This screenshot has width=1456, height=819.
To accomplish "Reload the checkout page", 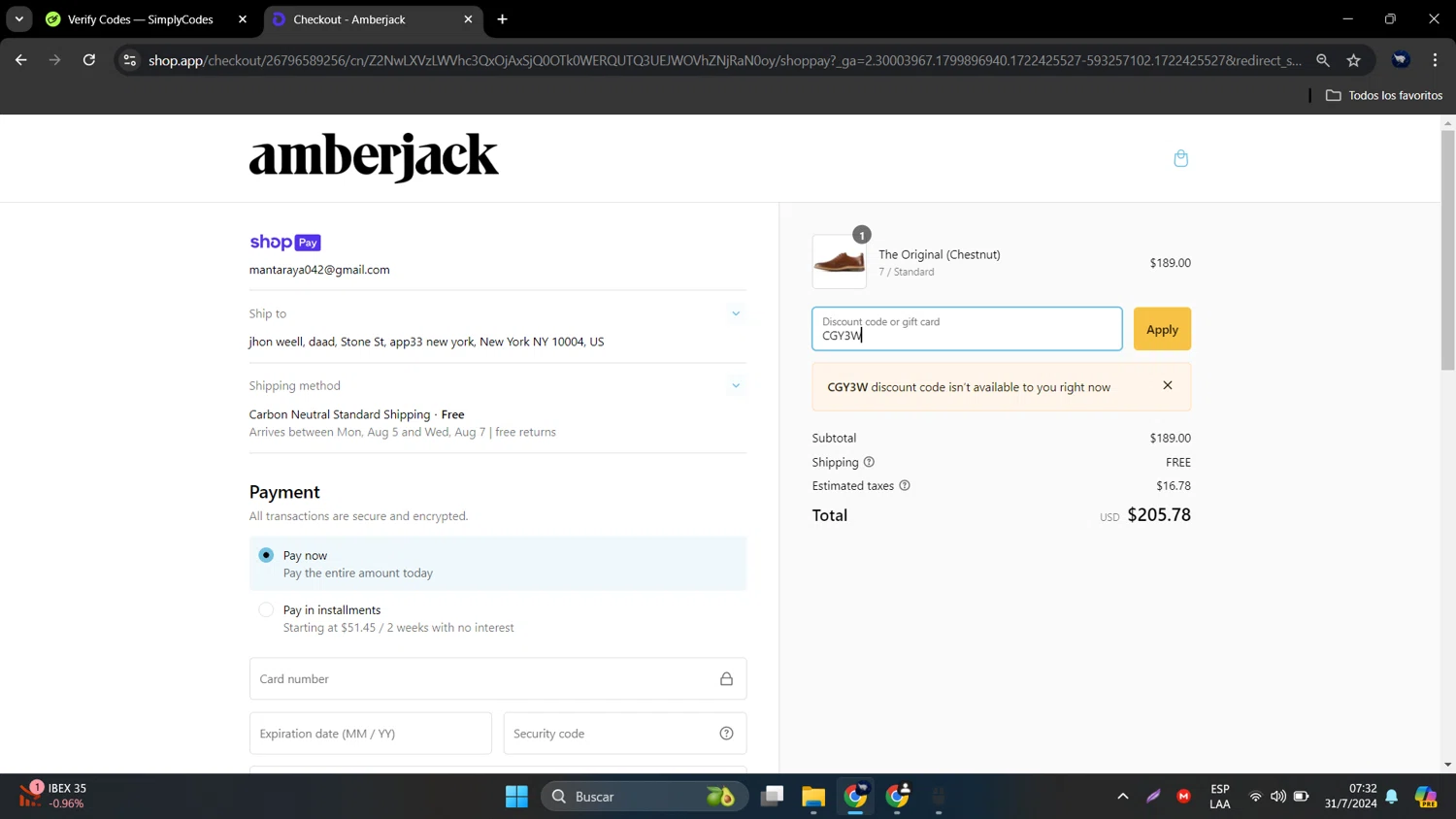I will 89,60.
